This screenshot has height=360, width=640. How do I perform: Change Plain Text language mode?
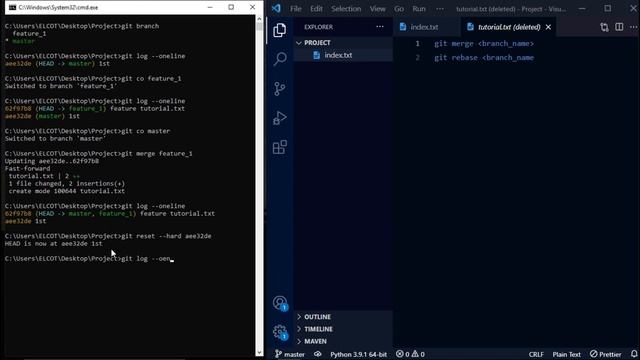pyautogui.click(x=566, y=354)
